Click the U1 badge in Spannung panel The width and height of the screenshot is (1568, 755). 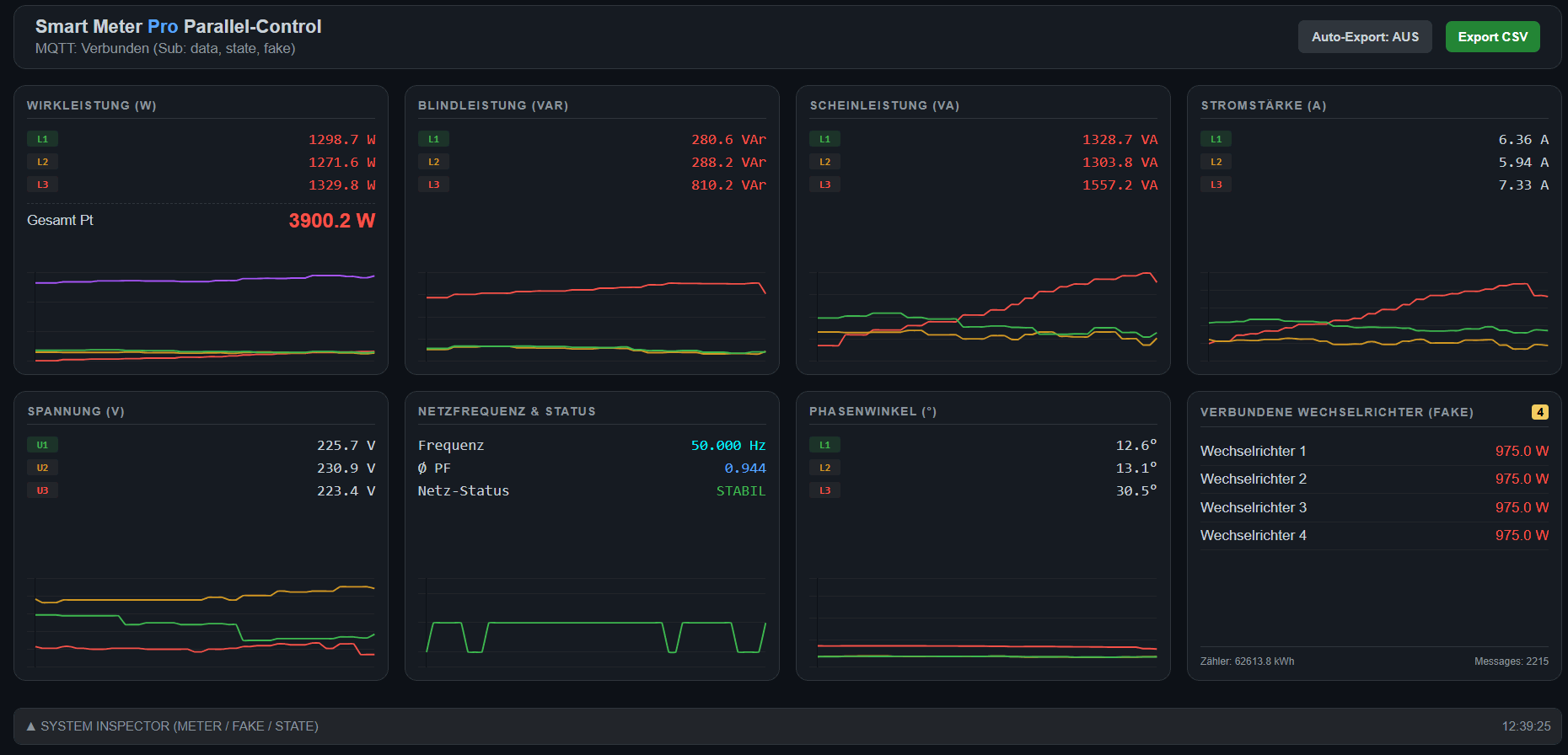click(42, 445)
